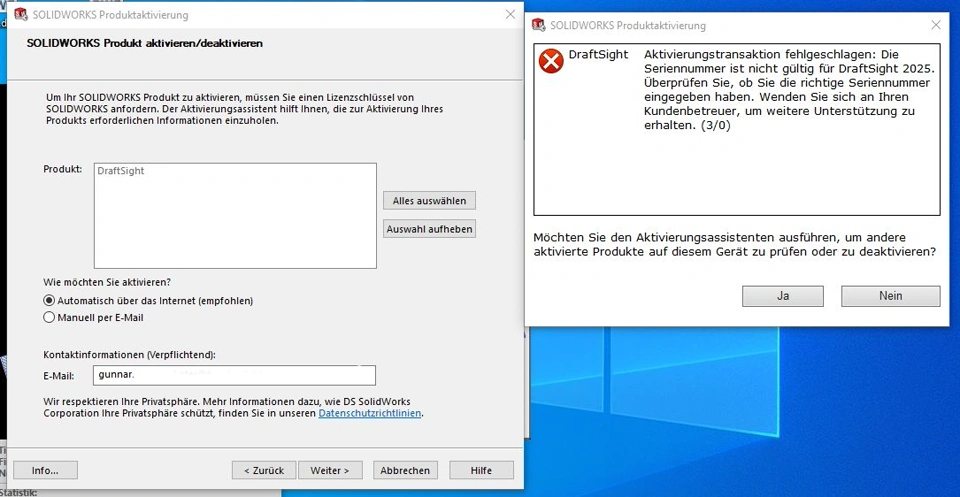Click Ja in the error dialog

782,296
